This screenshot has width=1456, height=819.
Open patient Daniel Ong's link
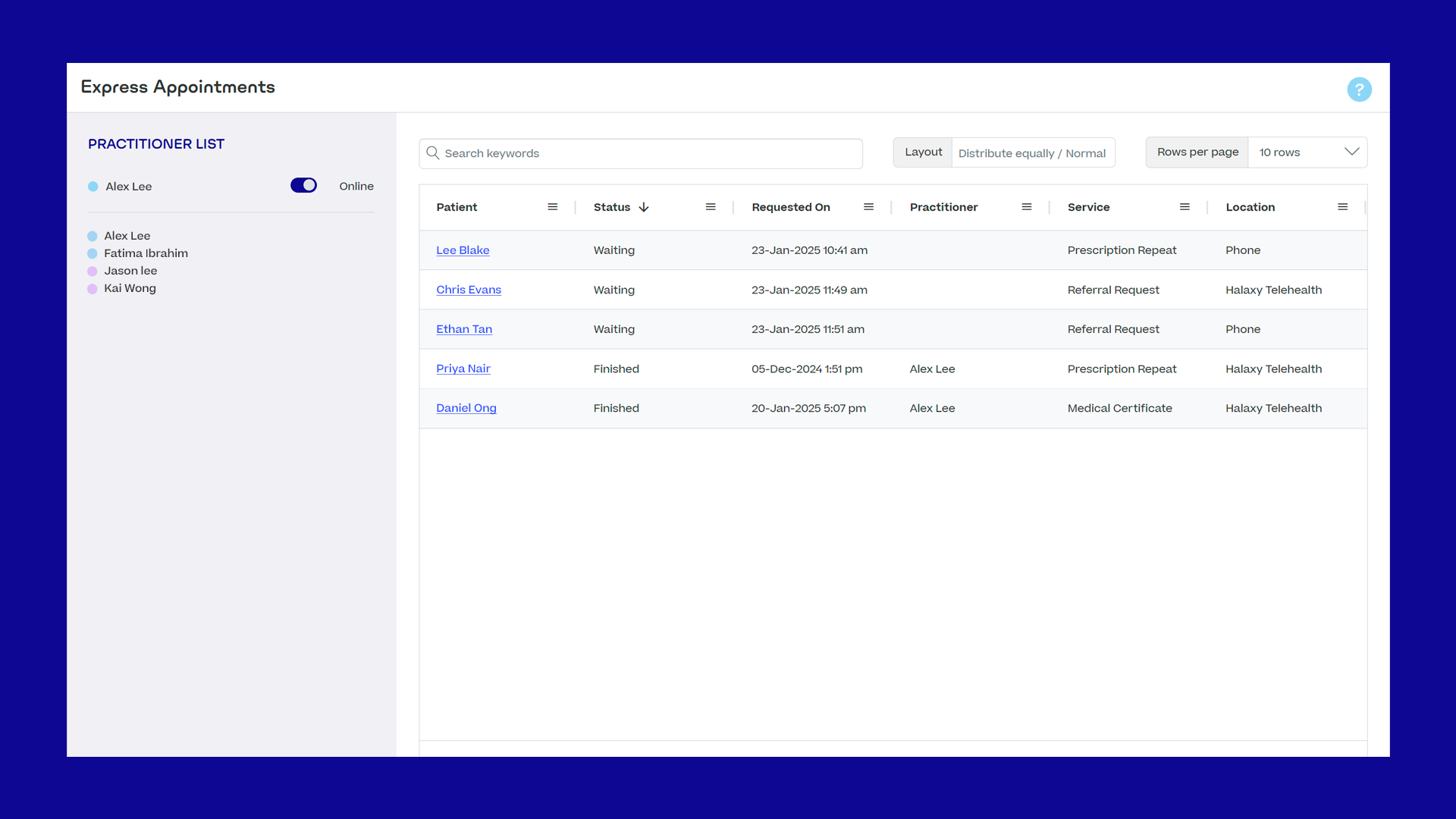click(466, 408)
